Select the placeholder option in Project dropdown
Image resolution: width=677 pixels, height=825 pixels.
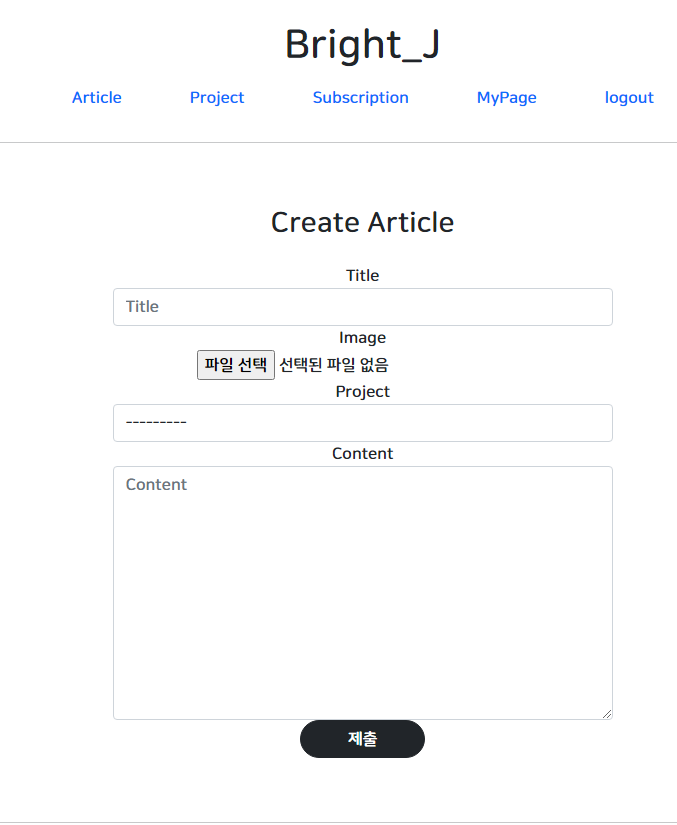point(362,422)
